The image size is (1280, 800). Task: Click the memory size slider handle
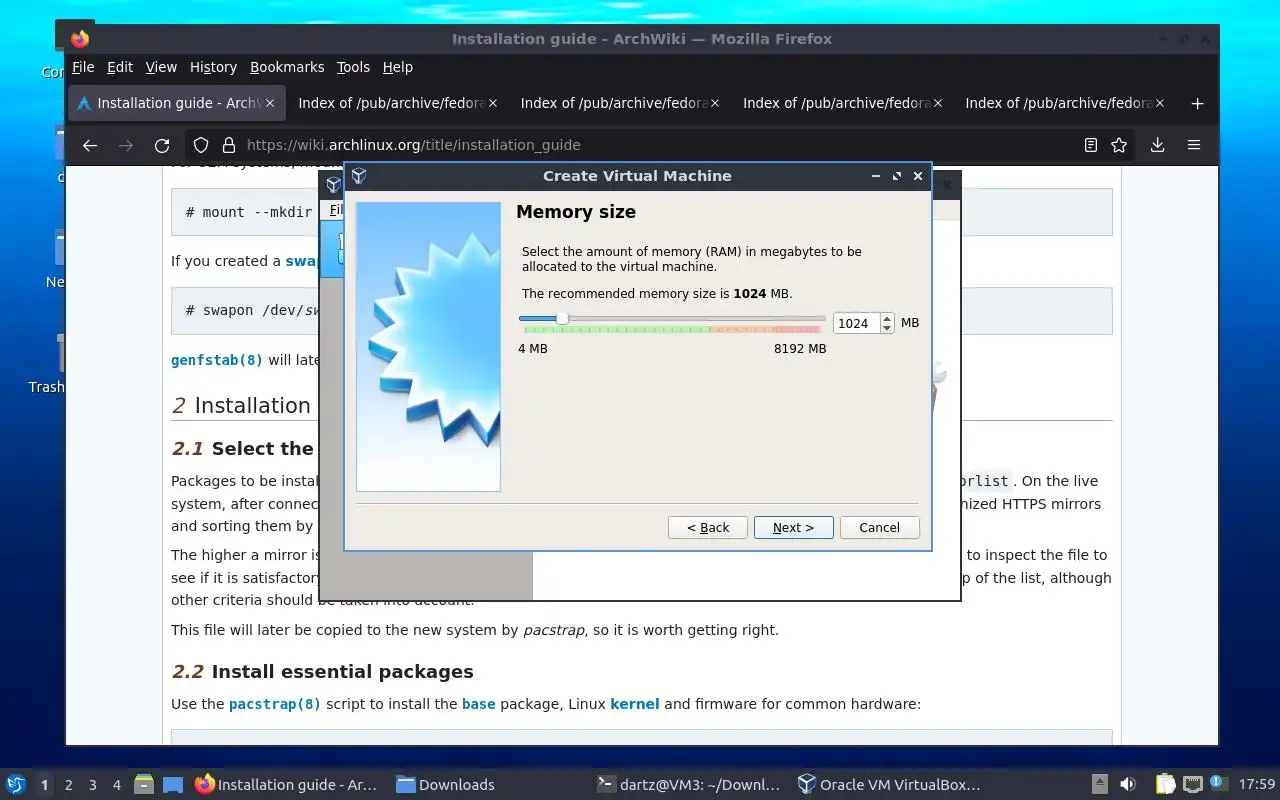click(x=562, y=318)
